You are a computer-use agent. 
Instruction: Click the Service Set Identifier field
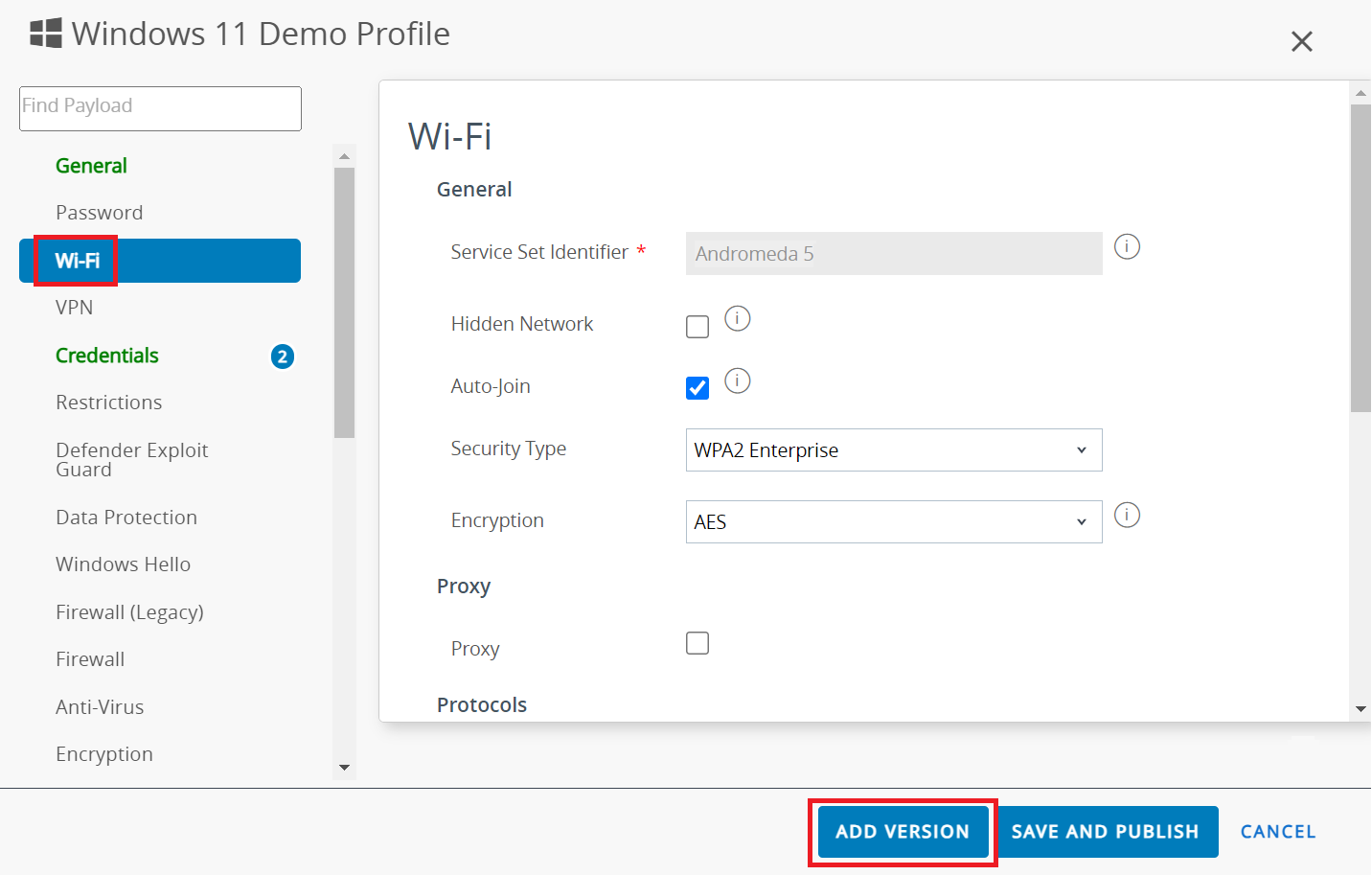click(894, 254)
